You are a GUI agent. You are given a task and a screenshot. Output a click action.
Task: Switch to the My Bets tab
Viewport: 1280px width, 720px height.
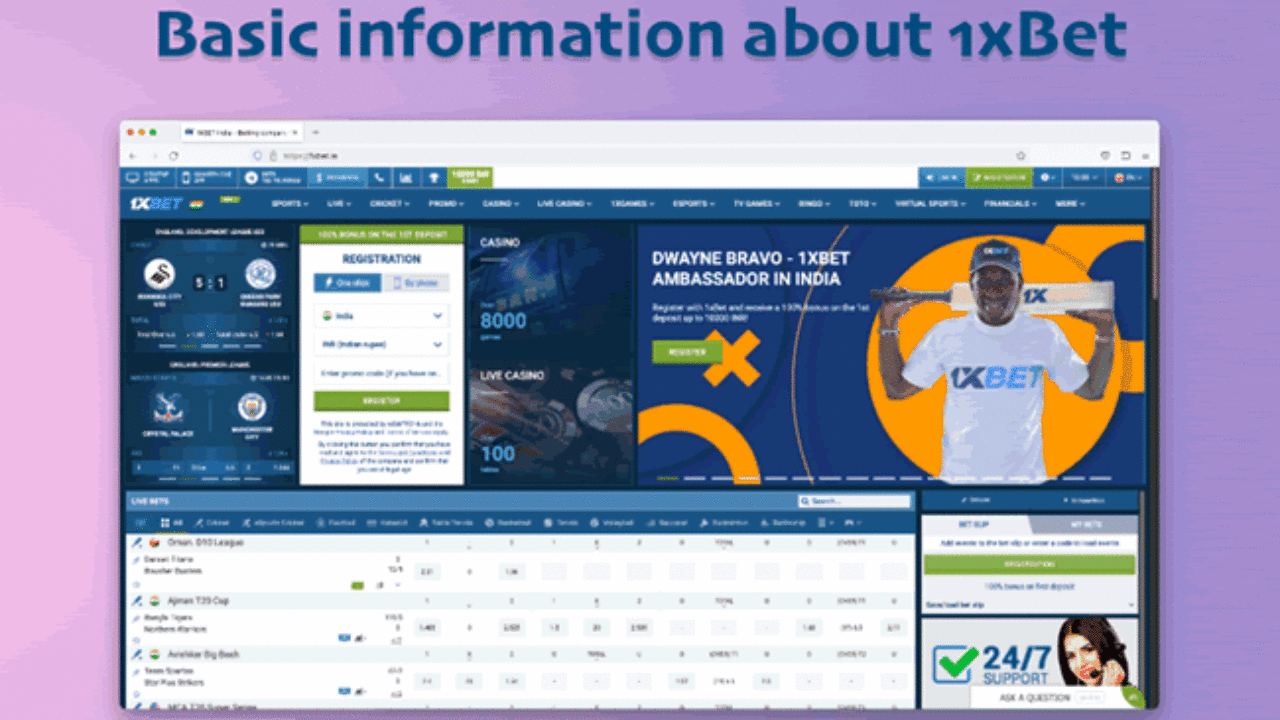(1088, 524)
